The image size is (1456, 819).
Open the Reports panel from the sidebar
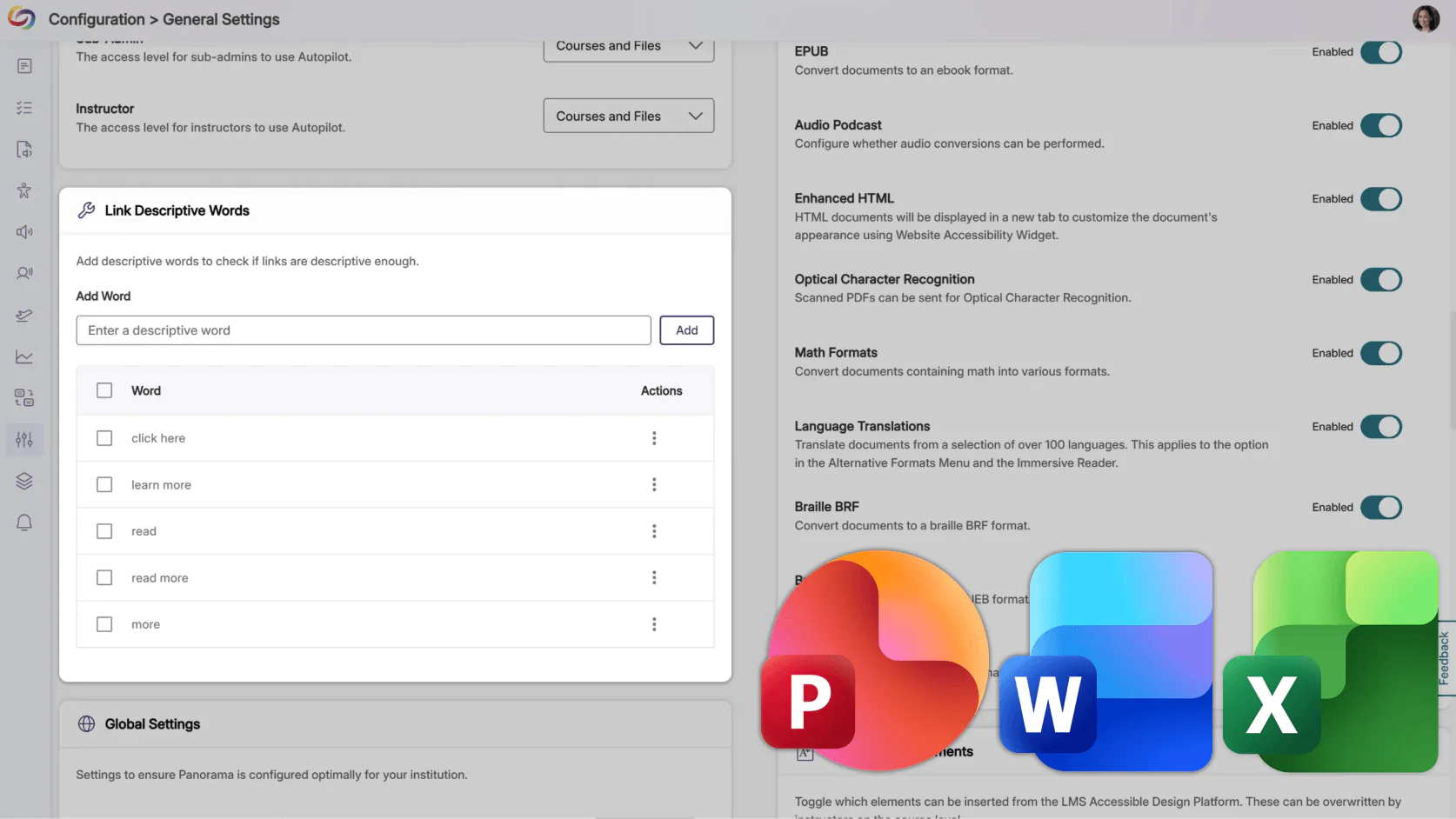point(24,65)
